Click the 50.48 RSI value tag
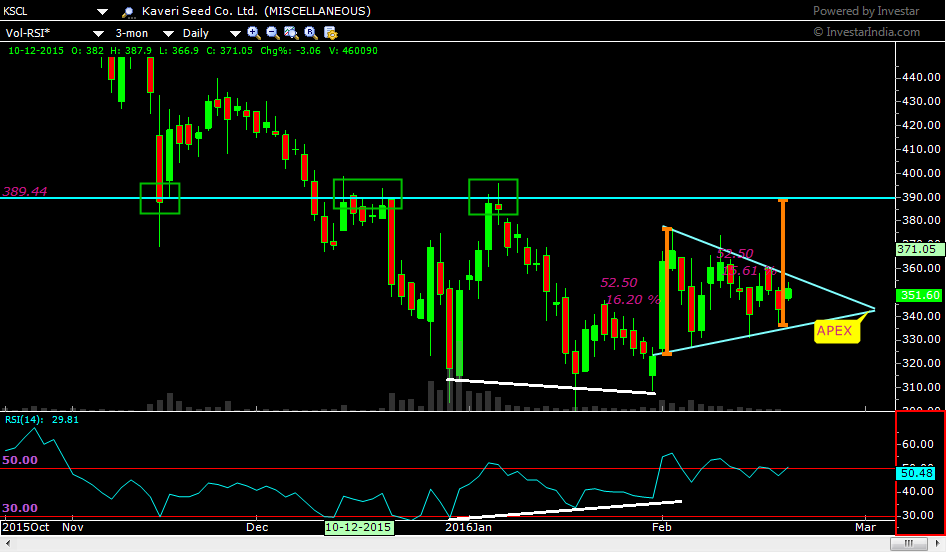Screen dimensions: 946x552 [x=917, y=474]
